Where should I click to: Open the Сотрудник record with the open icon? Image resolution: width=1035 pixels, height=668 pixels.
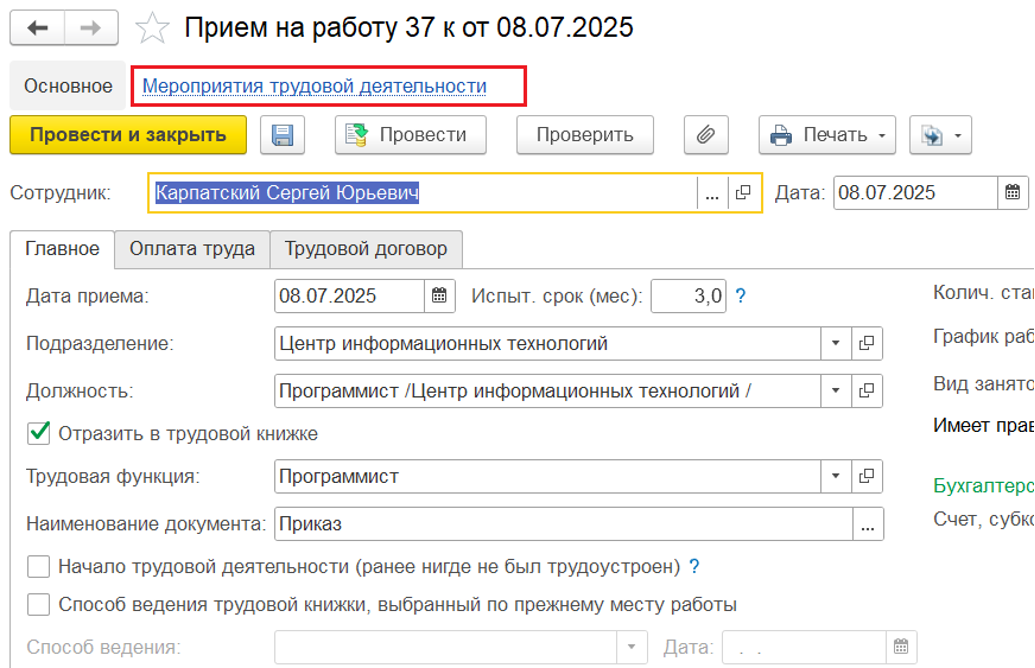click(x=743, y=193)
